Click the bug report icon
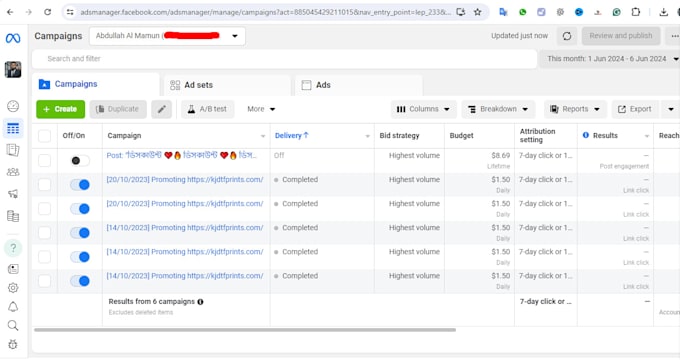 pyautogui.click(x=13, y=344)
